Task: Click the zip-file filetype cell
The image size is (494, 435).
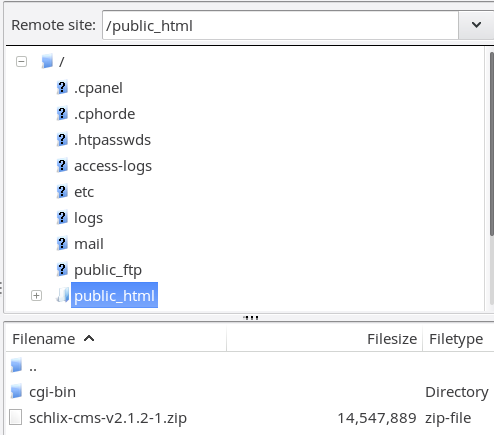Action: [x=448, y=418]
